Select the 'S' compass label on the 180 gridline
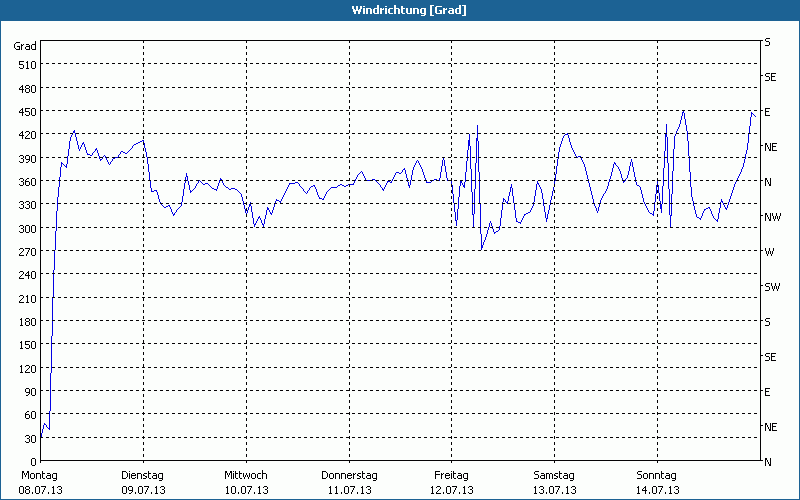Viewport: 800px width, 500px height. point(767,322)
